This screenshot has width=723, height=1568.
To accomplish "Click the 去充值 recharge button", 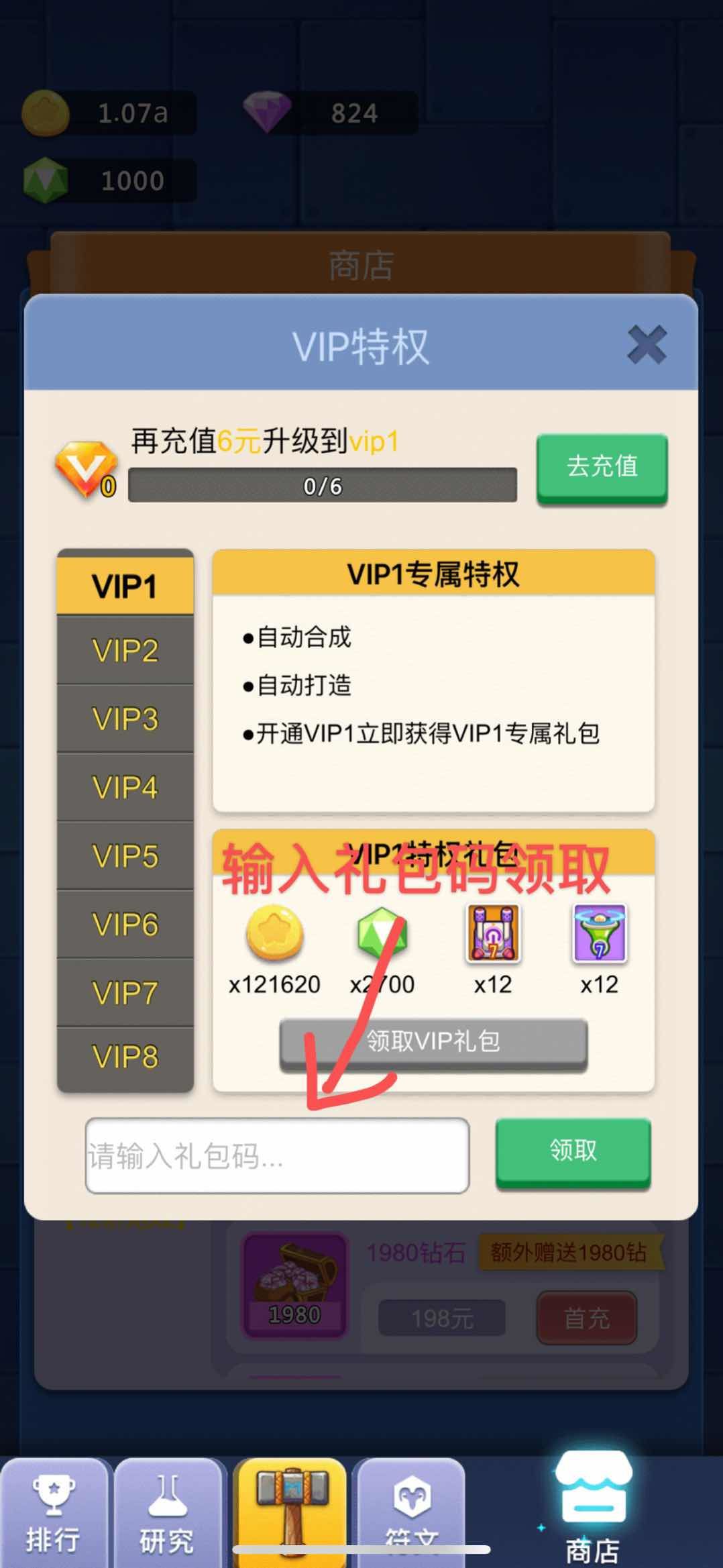I will (602, 468).
